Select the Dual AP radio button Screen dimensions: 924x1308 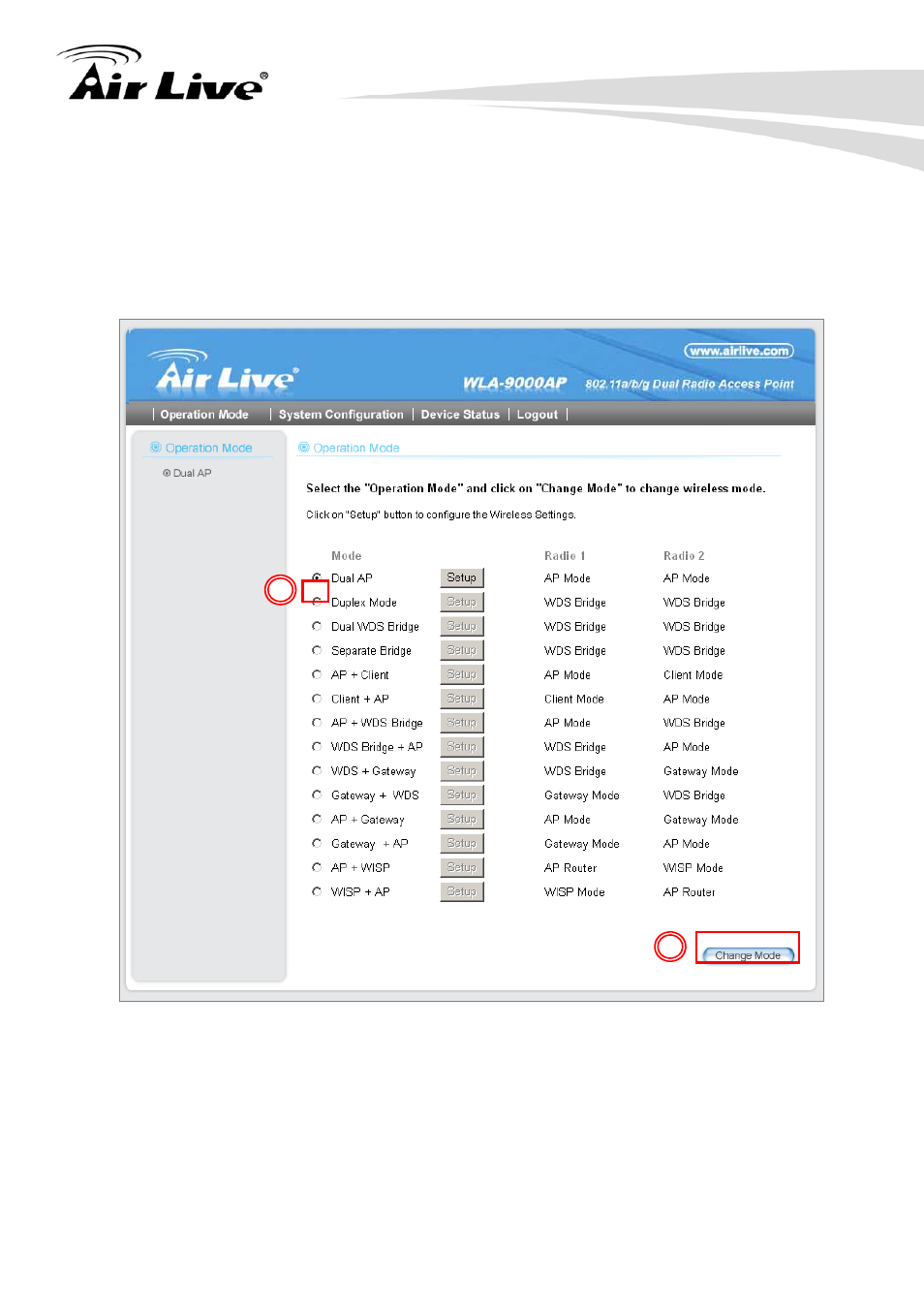[317, 577]
